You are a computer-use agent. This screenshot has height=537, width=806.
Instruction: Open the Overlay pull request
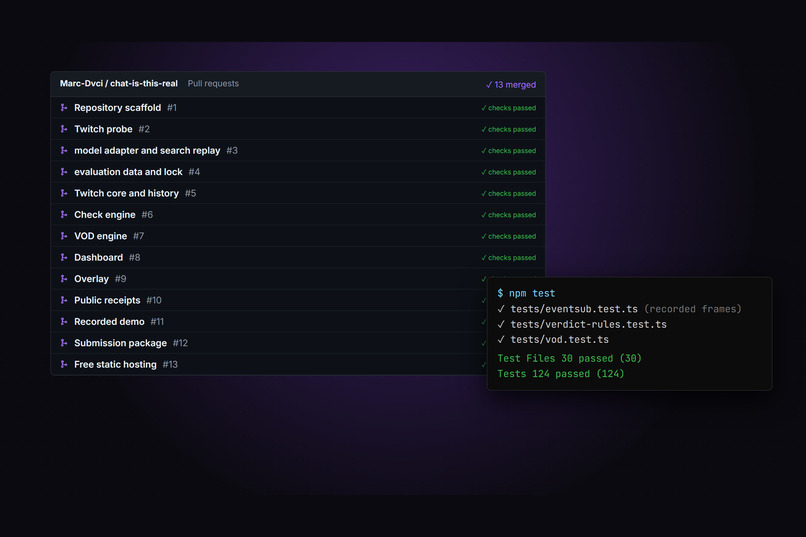pyautogui.click(x=91, y=279)
